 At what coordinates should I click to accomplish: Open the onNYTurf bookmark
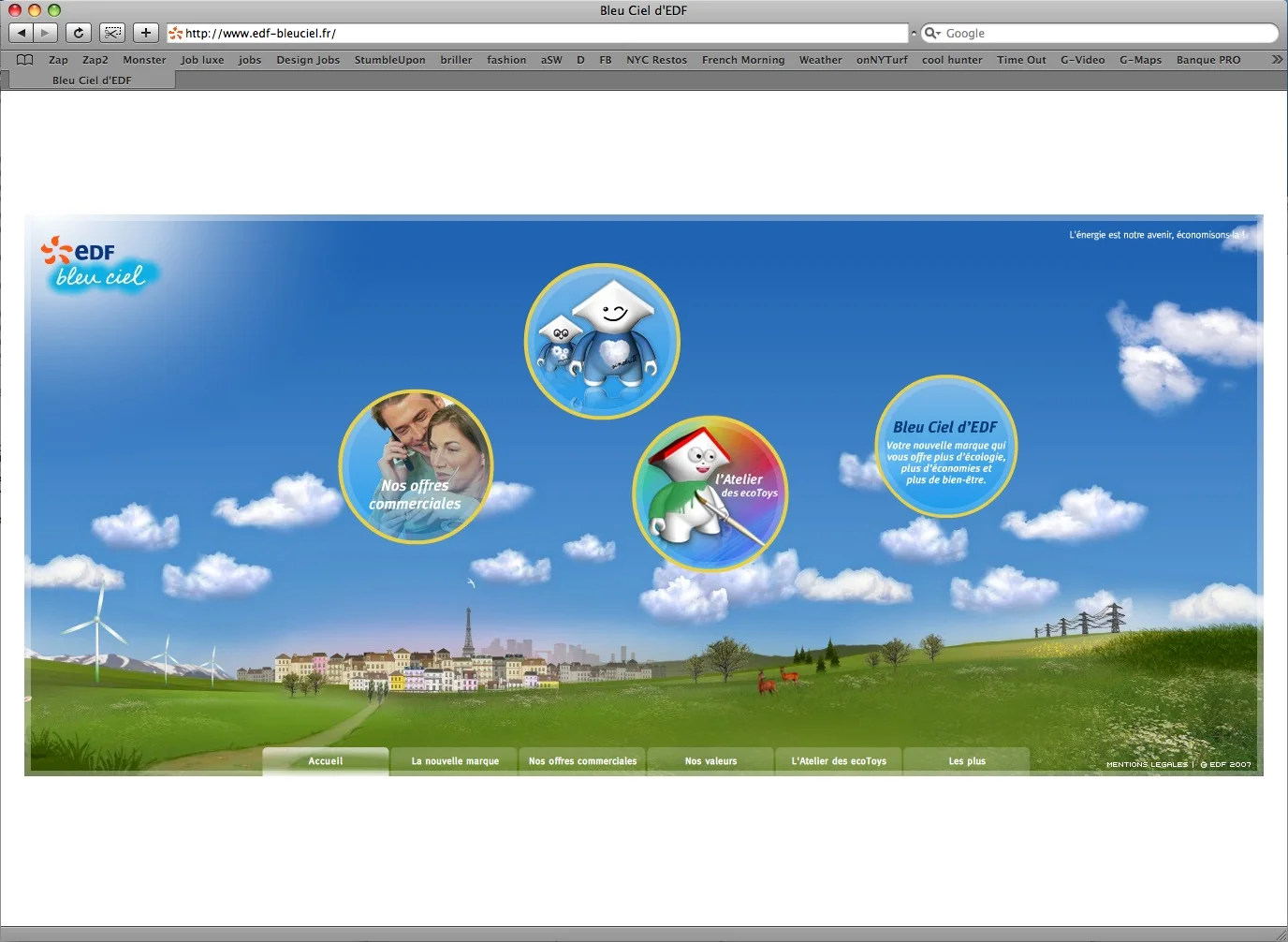click(x=882, y=60)
